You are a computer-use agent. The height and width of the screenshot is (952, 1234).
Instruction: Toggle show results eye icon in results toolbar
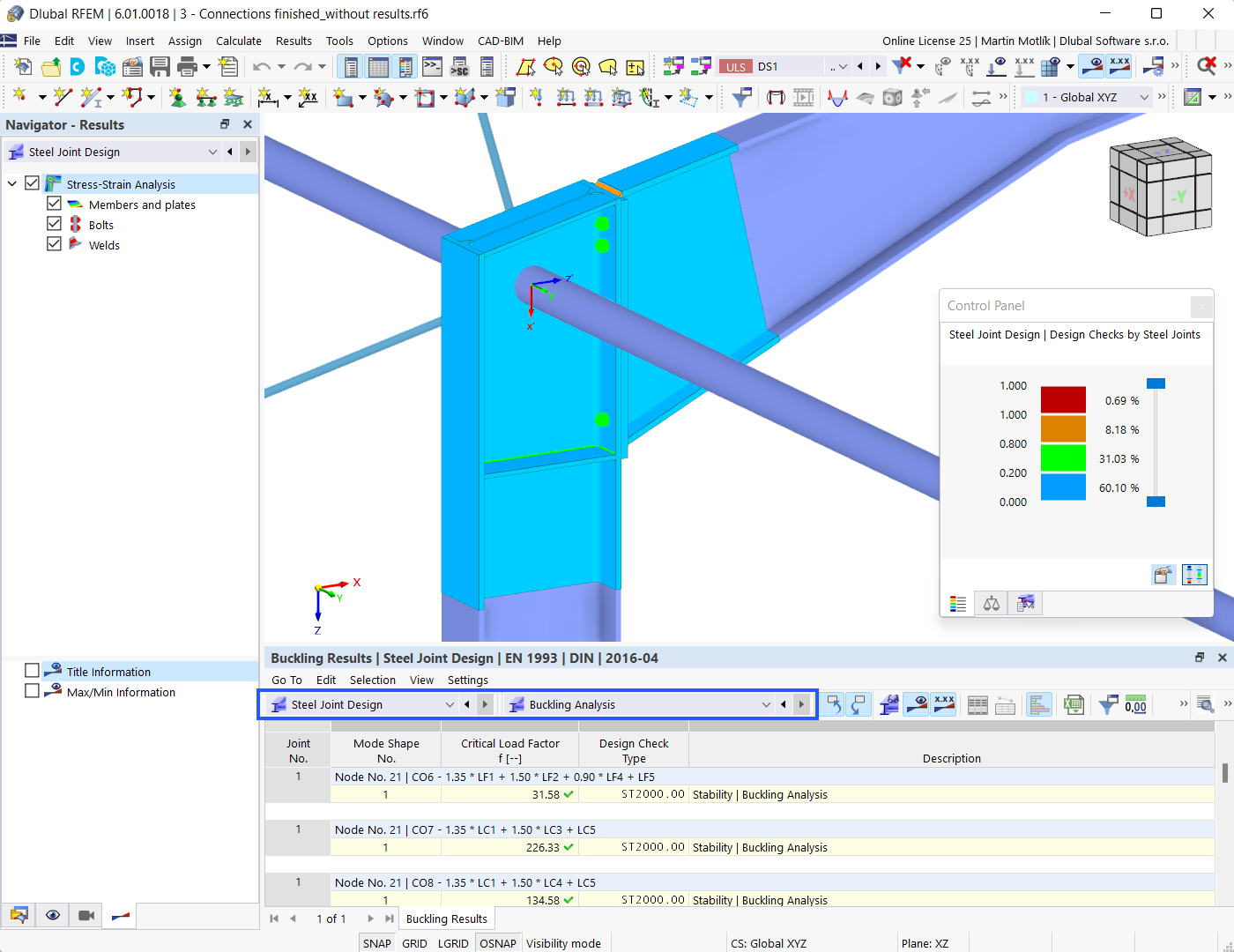917,704
